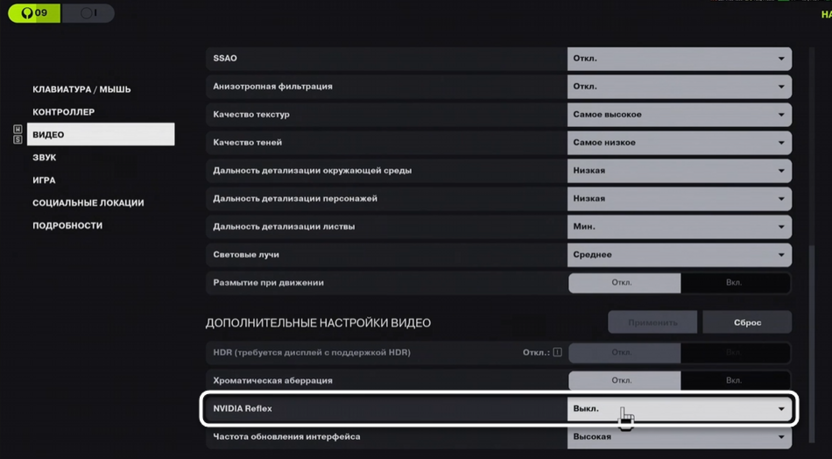Set Размытие при движении to Откл.

[x=625, y=283]
